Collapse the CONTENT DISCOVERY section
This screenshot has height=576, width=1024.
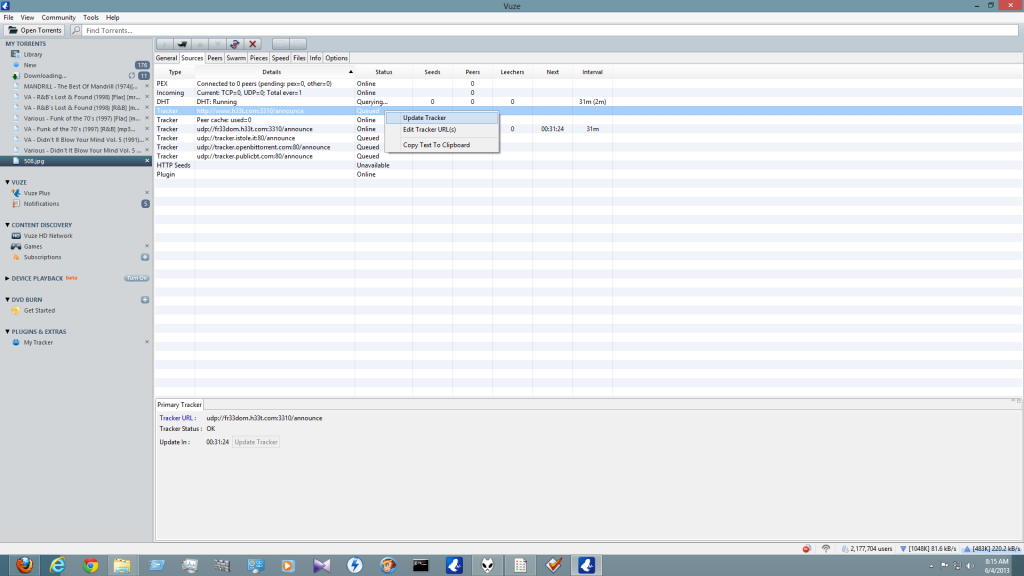pyautogui.click(x=7, y=225)
